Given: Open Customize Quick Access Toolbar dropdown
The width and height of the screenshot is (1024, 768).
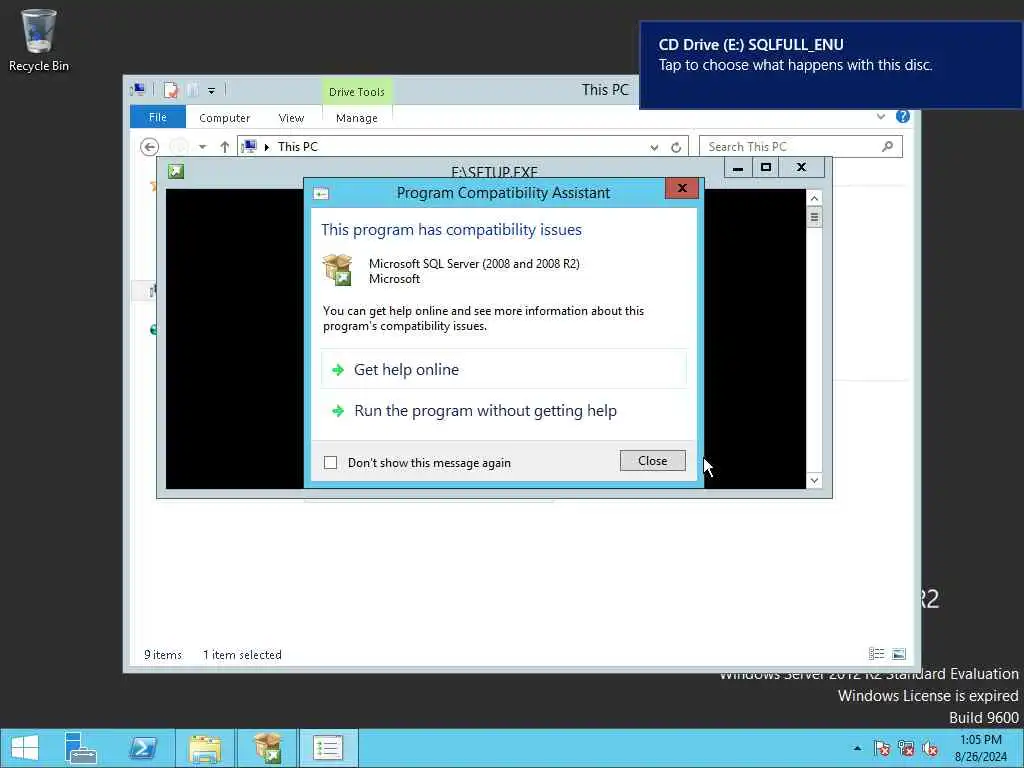Looking at the screenshot, I should pyautogui.click(x=212, y=91).
